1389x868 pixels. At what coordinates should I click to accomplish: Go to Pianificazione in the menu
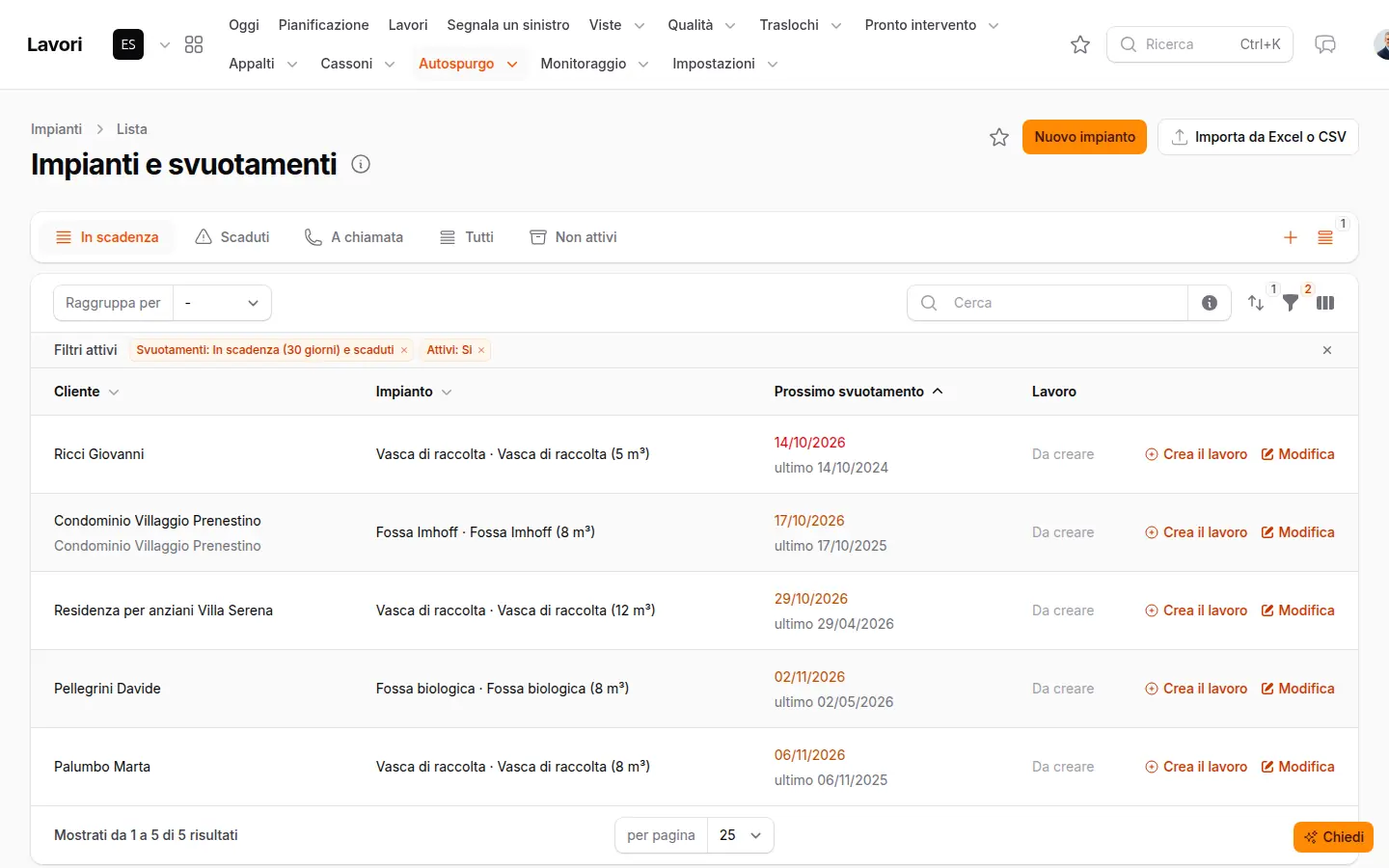point(324,25)
